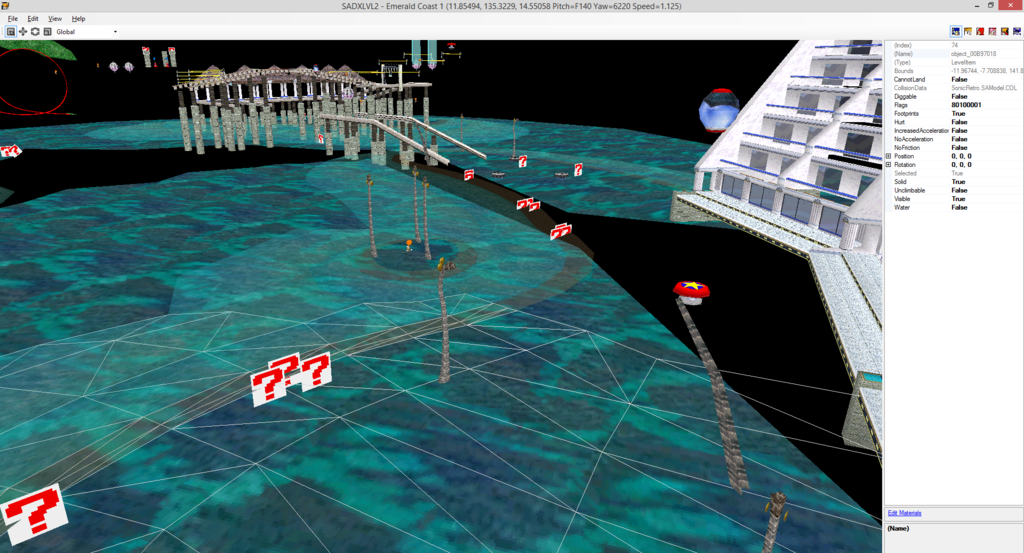Expand the Rotation property node
1024x553 pixels.
tap(889, 165)
